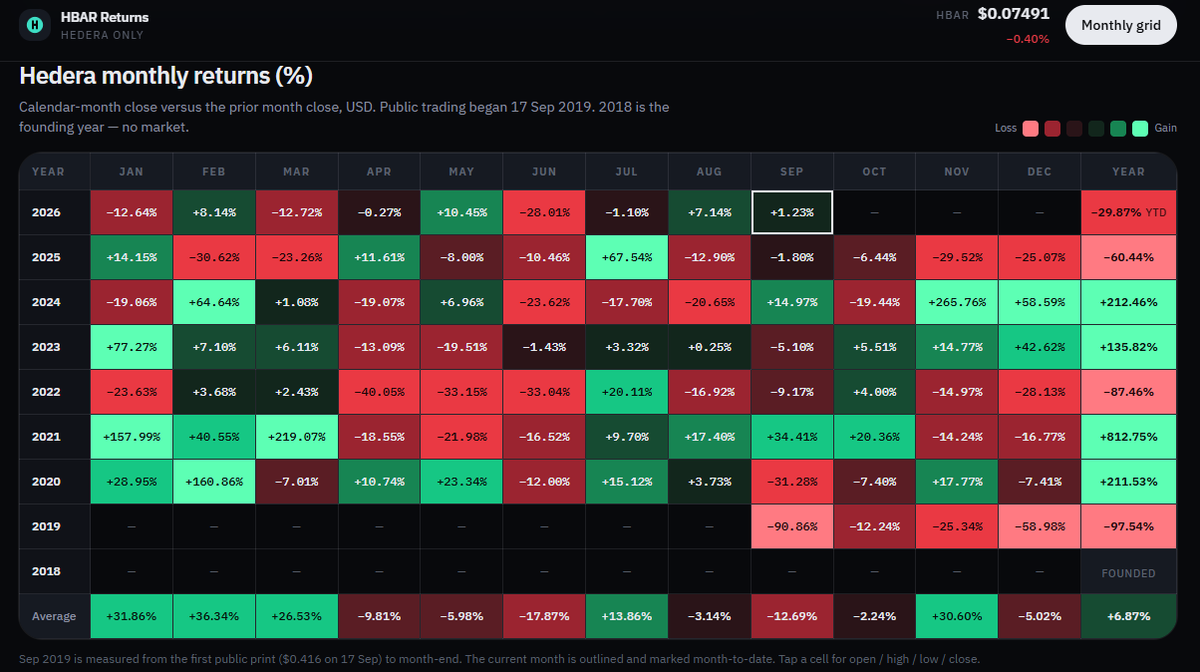1200x672 pixels.
Task: Click the 2026 year total −29.87% YTD
Action: pos(1129,212)
